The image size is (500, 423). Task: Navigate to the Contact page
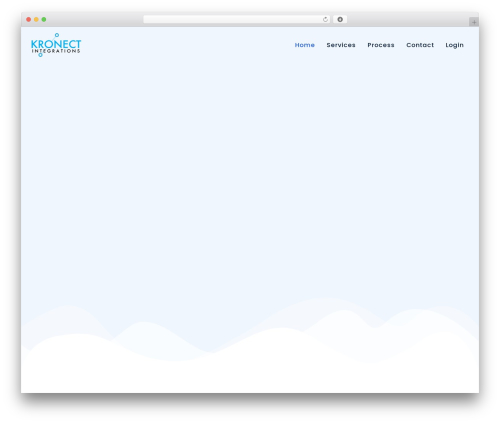click(420, 45)
